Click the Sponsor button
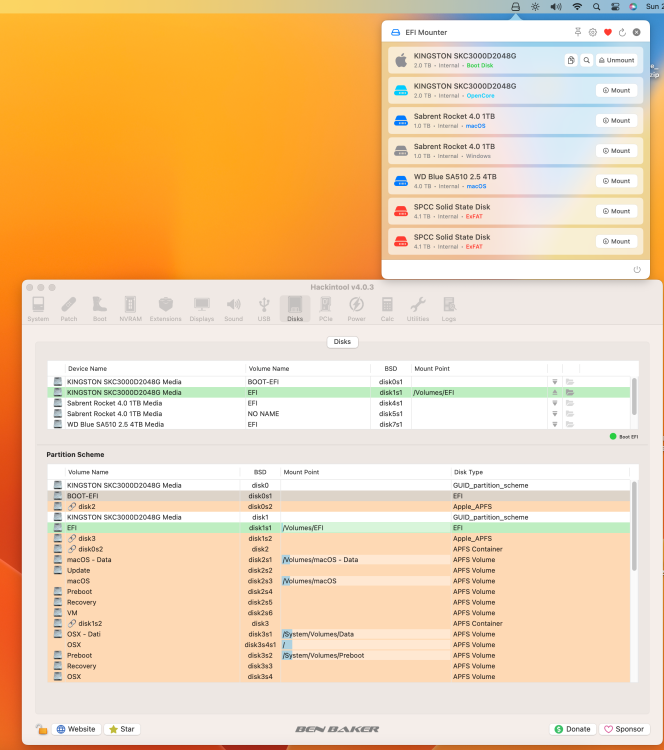This screenshot has height=750, width=664. [624, 729]
